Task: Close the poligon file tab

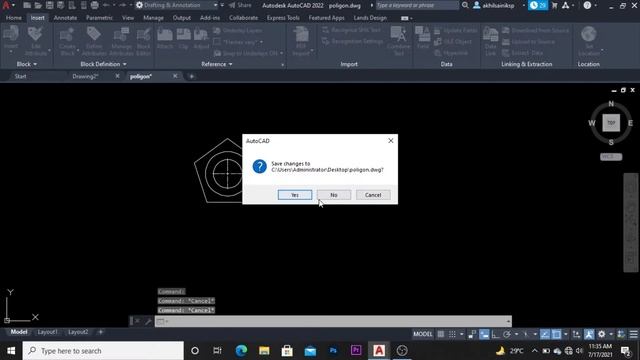Action: [175, 76]
